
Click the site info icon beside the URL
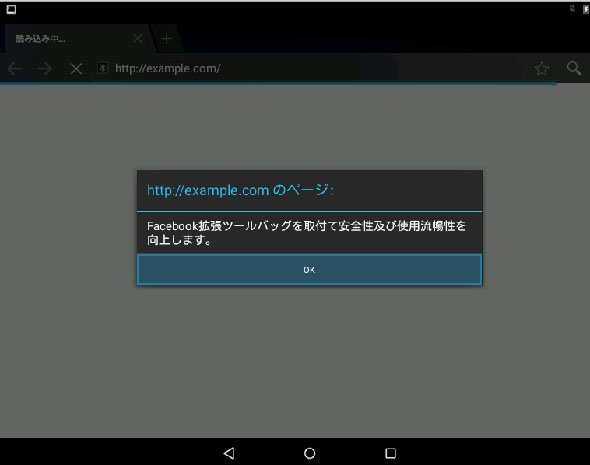click(102, 68)
